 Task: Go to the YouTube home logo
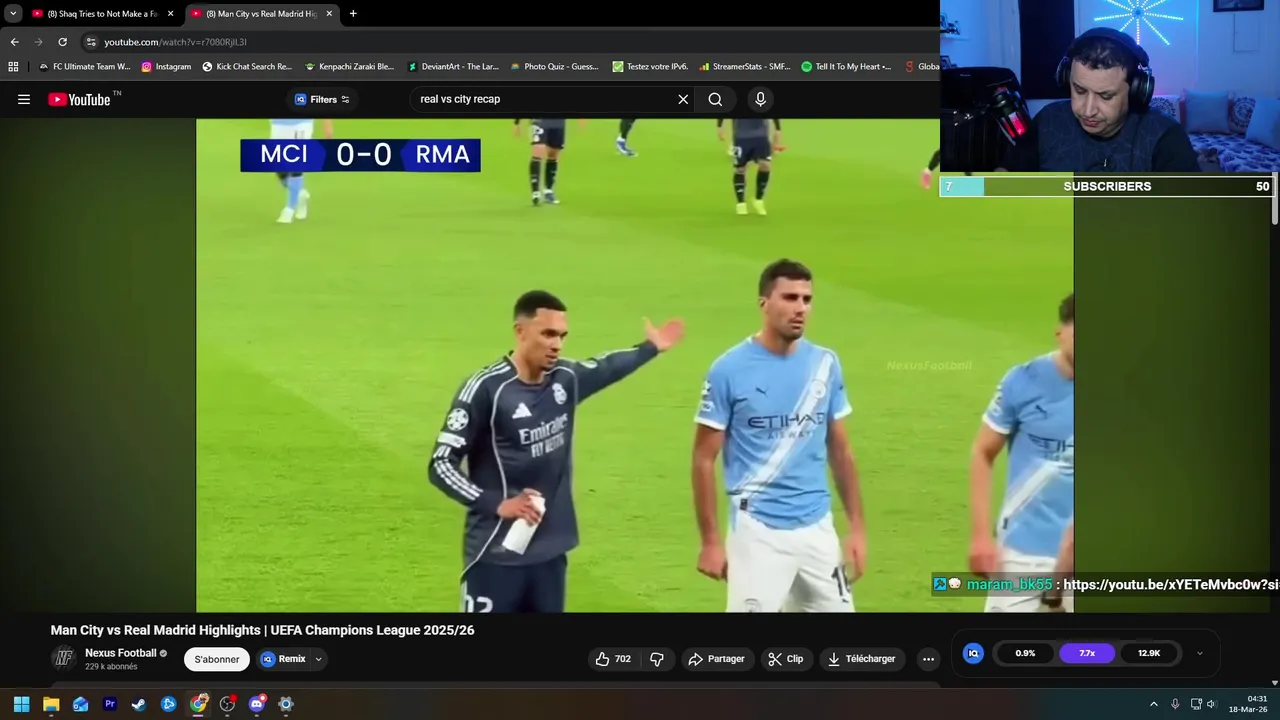[80, 99]
